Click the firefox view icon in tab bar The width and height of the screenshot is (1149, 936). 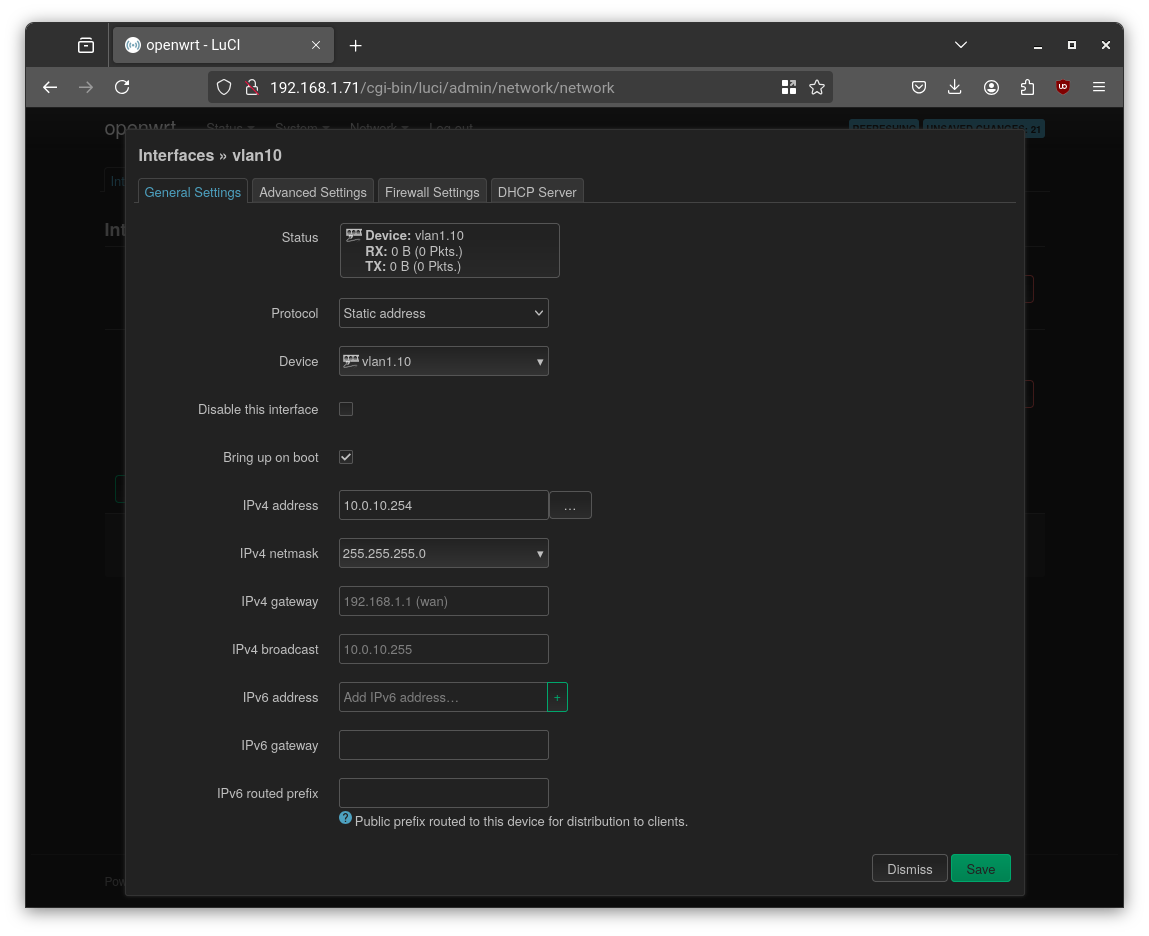(x=85, y=44)
